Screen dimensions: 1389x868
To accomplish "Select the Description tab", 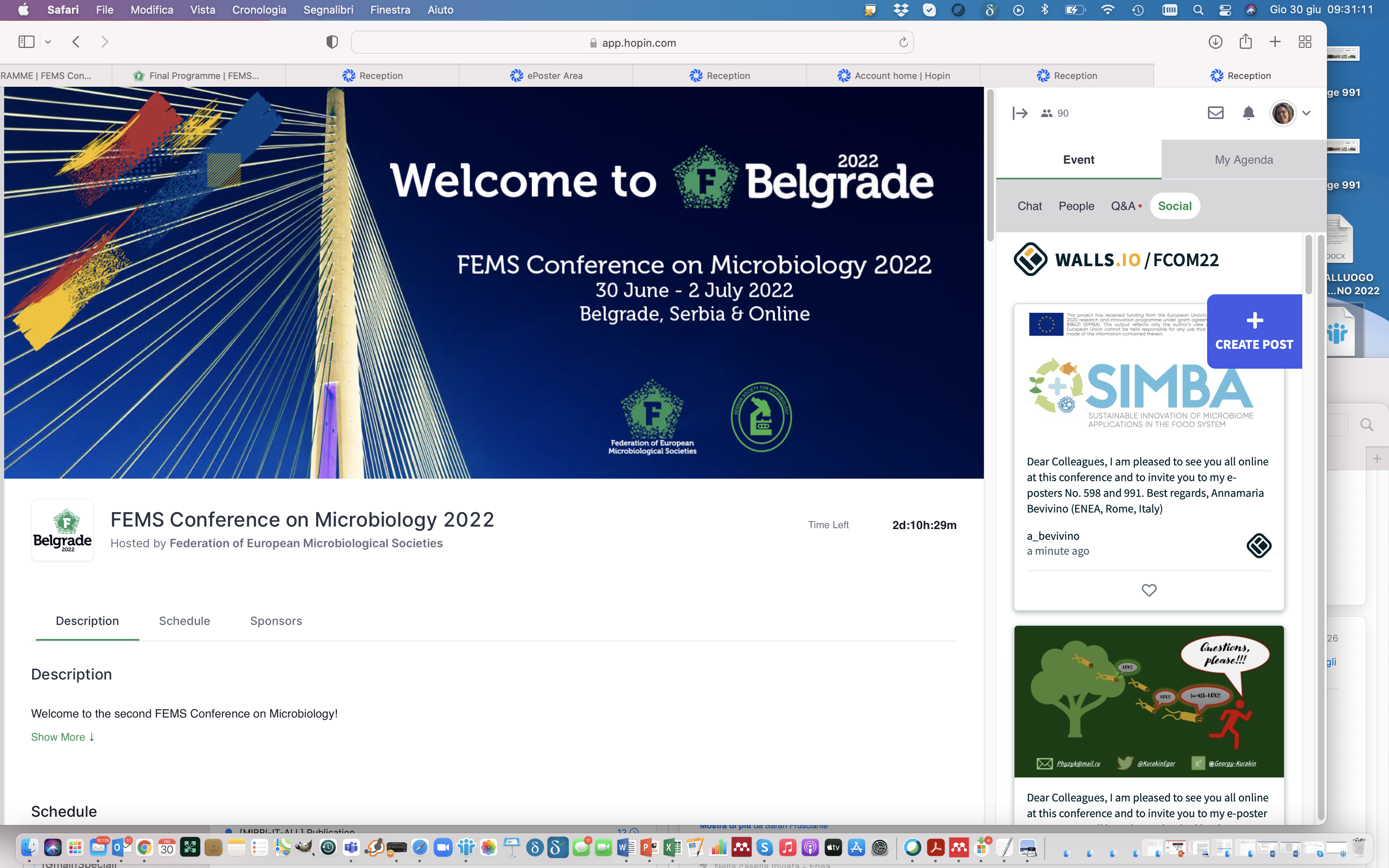I will [87, 620].
